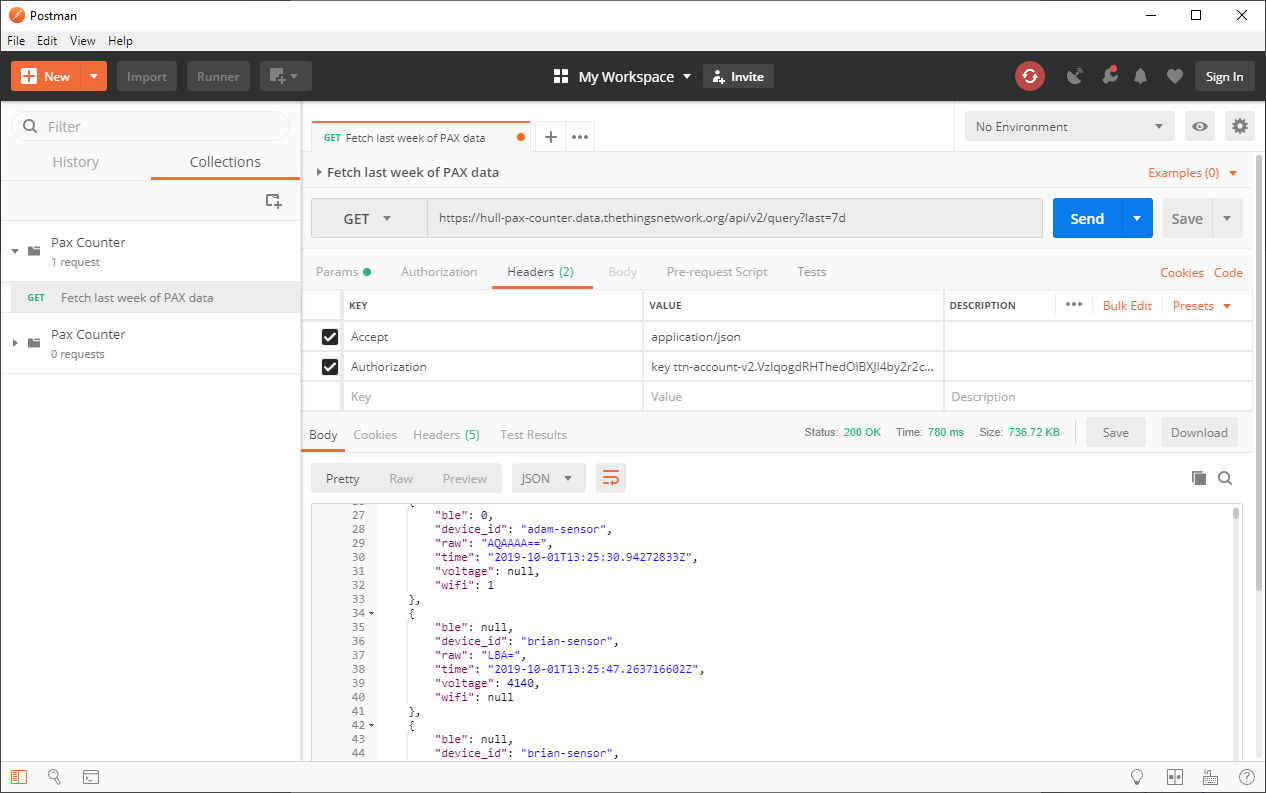The width and height of the screenshot is (1266, 793).
Task: Download the response with Download button
Action: pyautogui.click(x=1199, y=432)
